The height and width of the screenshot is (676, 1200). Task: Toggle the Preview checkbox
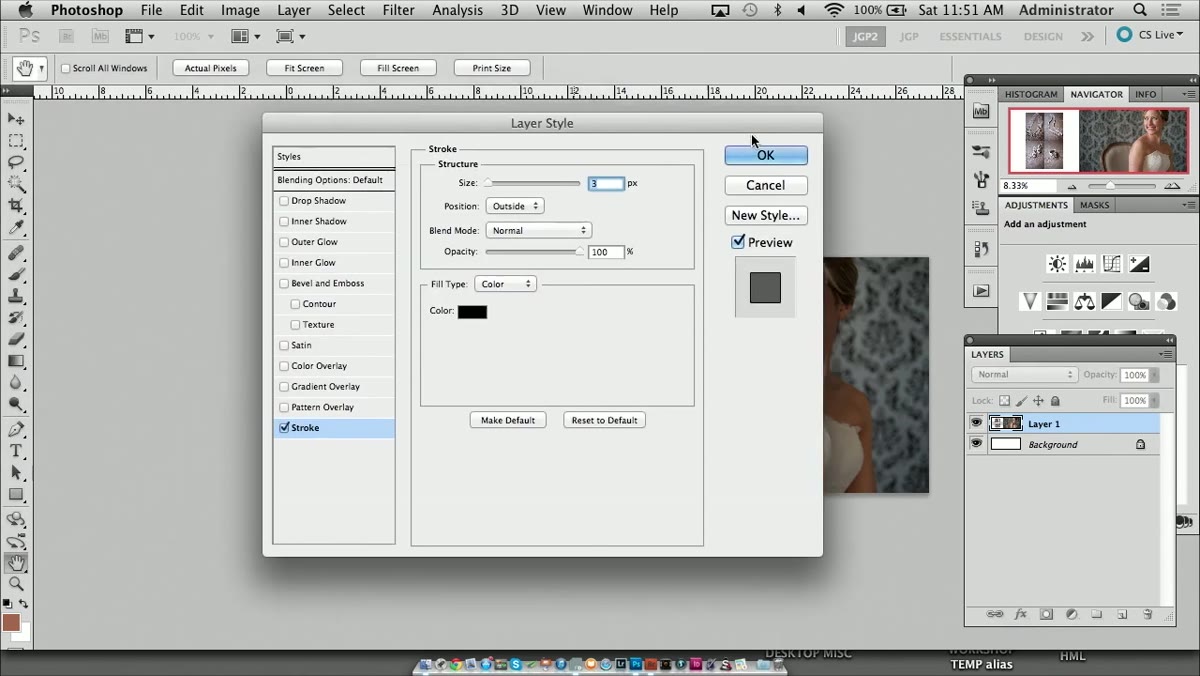(738, 242)
